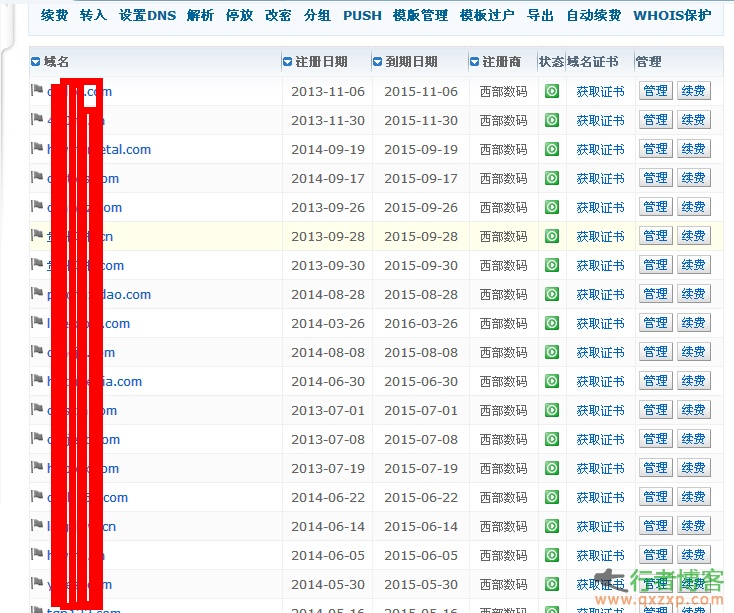
Task: Click 续费 button for 2015-11-06 row
Action: [x=693, y=91]
